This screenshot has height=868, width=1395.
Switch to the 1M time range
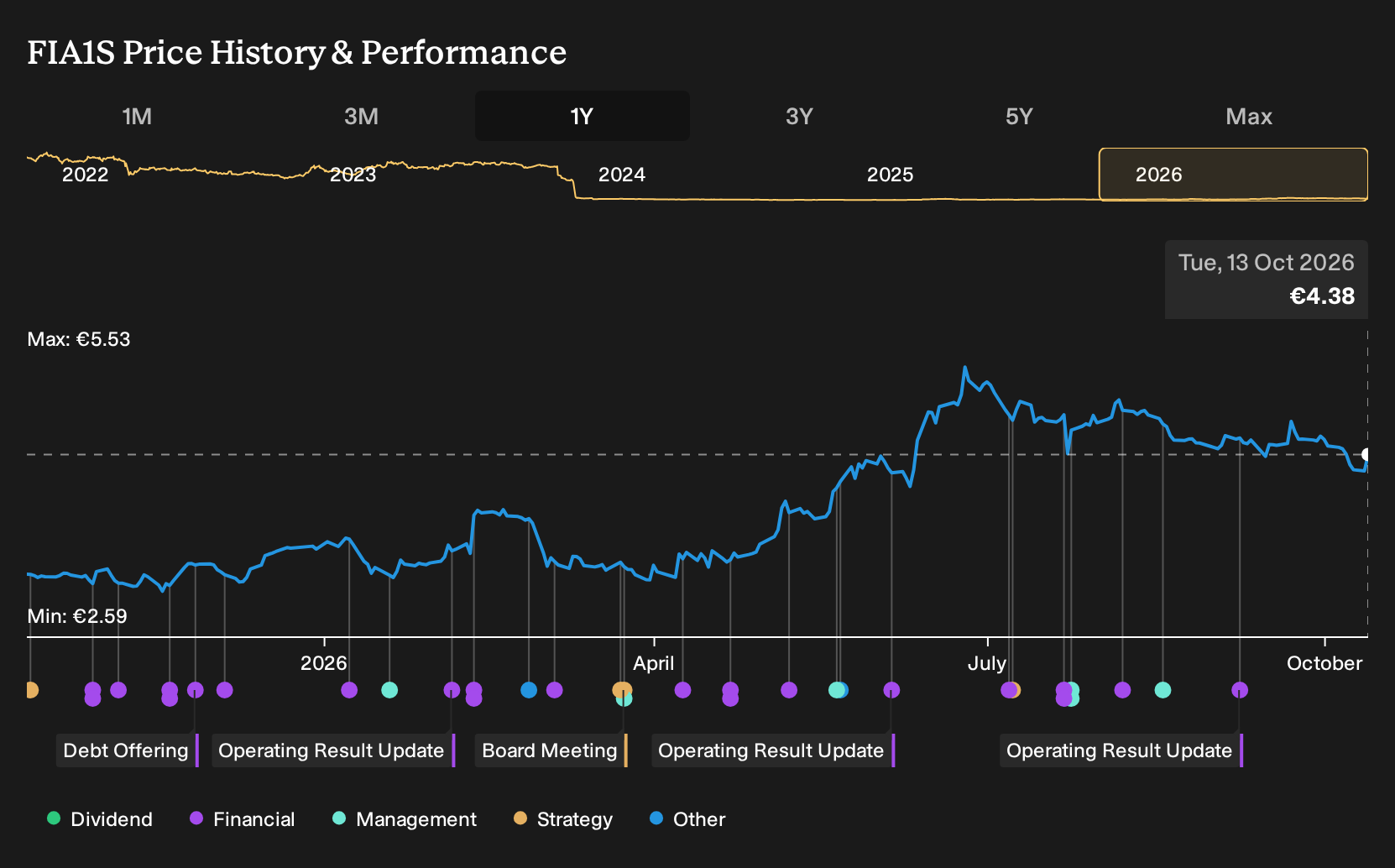[x=137, y=116]
